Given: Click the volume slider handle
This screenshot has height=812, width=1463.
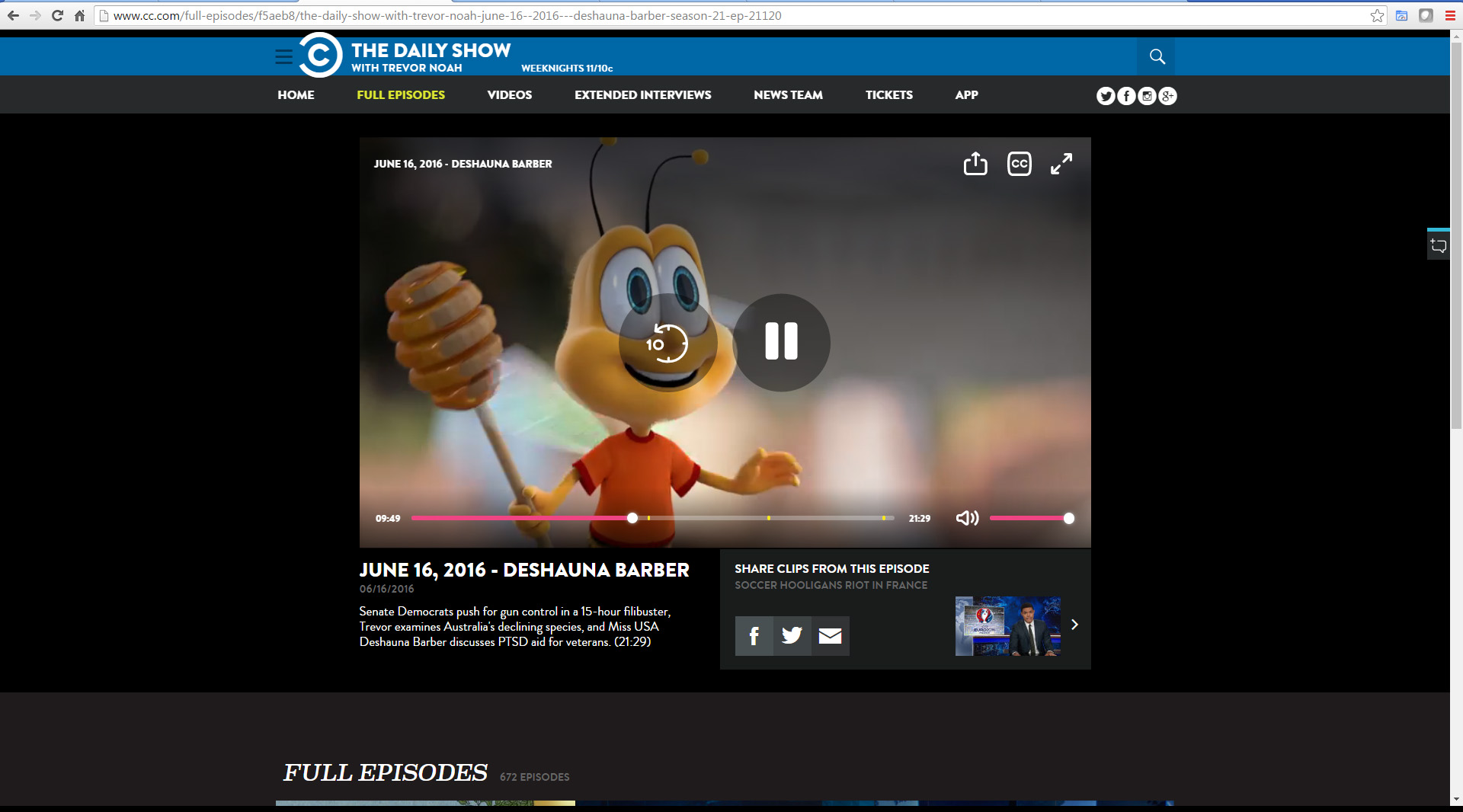Looking at the screenshot, I should pos(1069,518).
